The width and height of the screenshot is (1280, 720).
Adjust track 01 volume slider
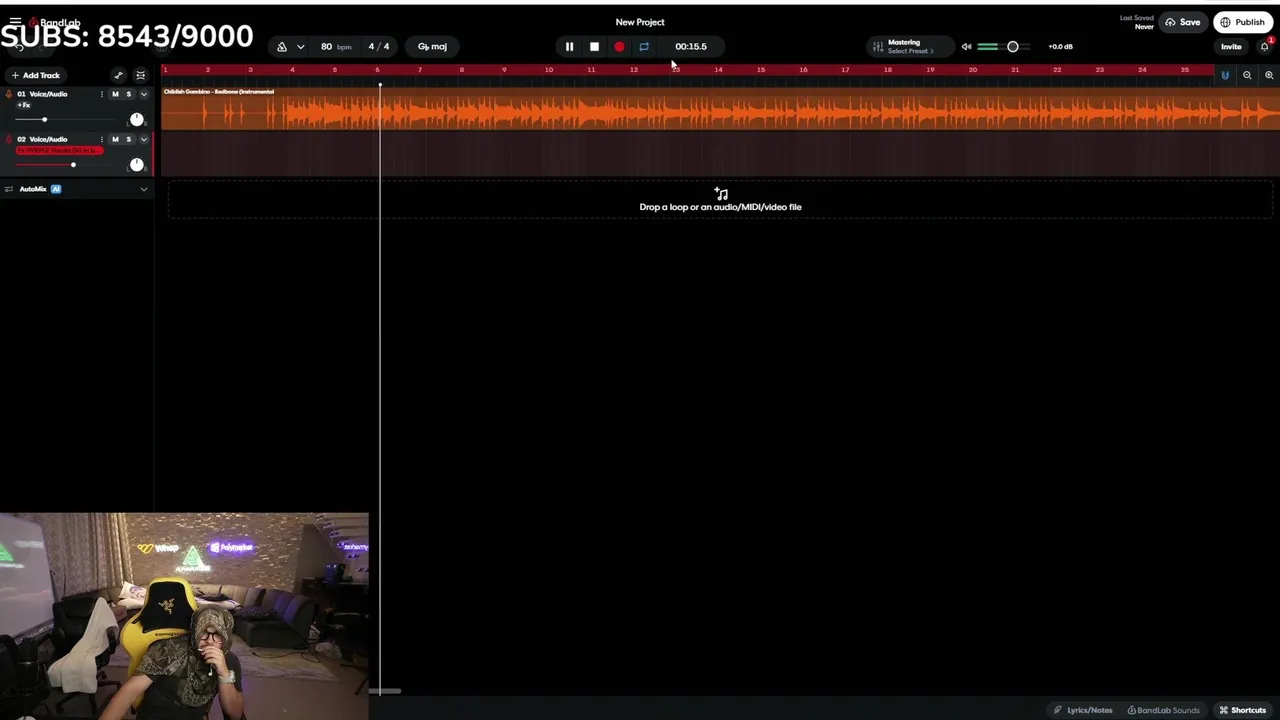point(44,120)
